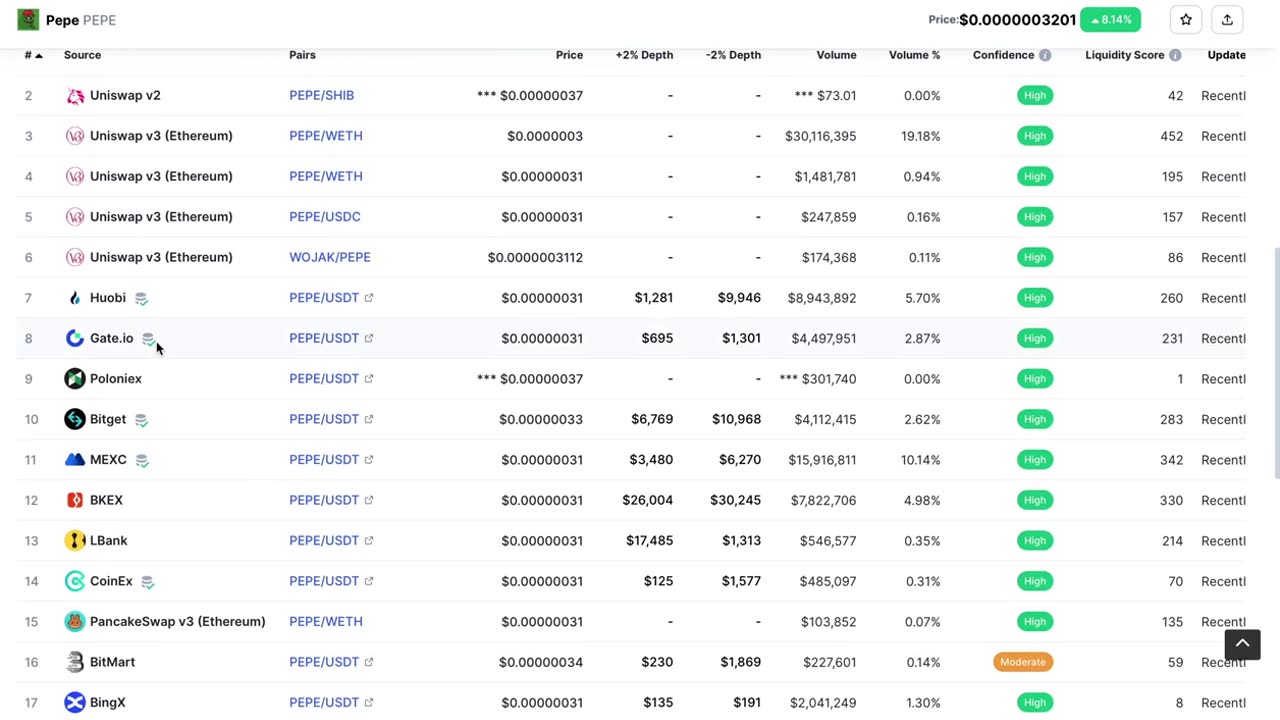Click the $15,916,811 MEXC volume cell

coord(822,460)
